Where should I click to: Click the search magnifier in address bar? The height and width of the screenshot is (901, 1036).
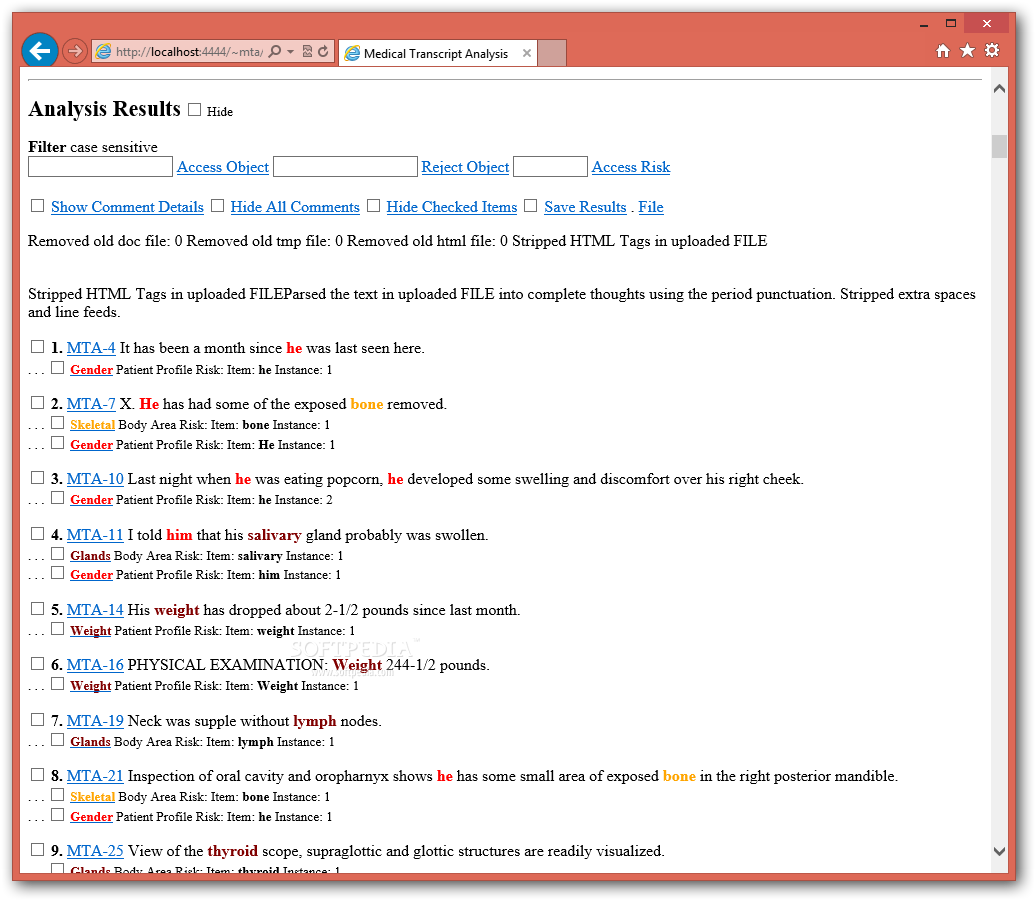click(275, 52)
